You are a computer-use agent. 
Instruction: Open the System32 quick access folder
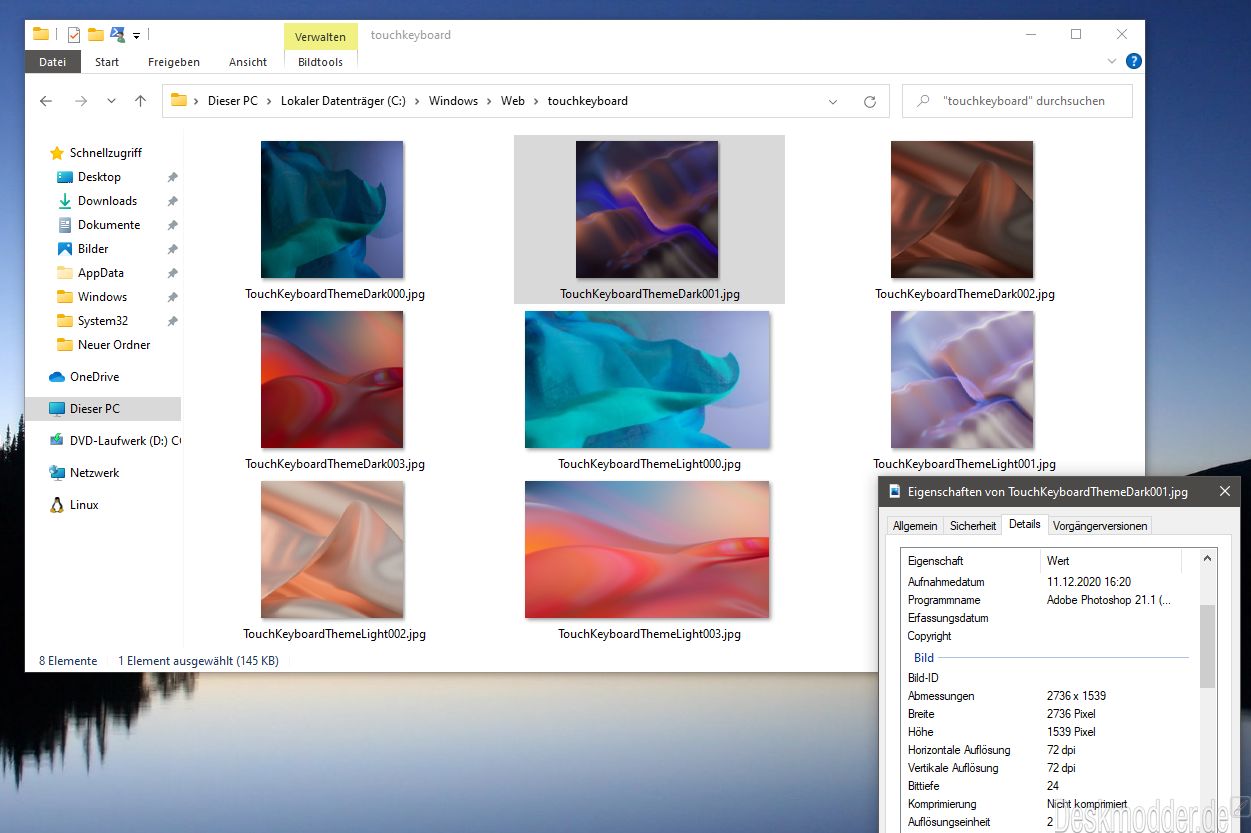point(103,321)
